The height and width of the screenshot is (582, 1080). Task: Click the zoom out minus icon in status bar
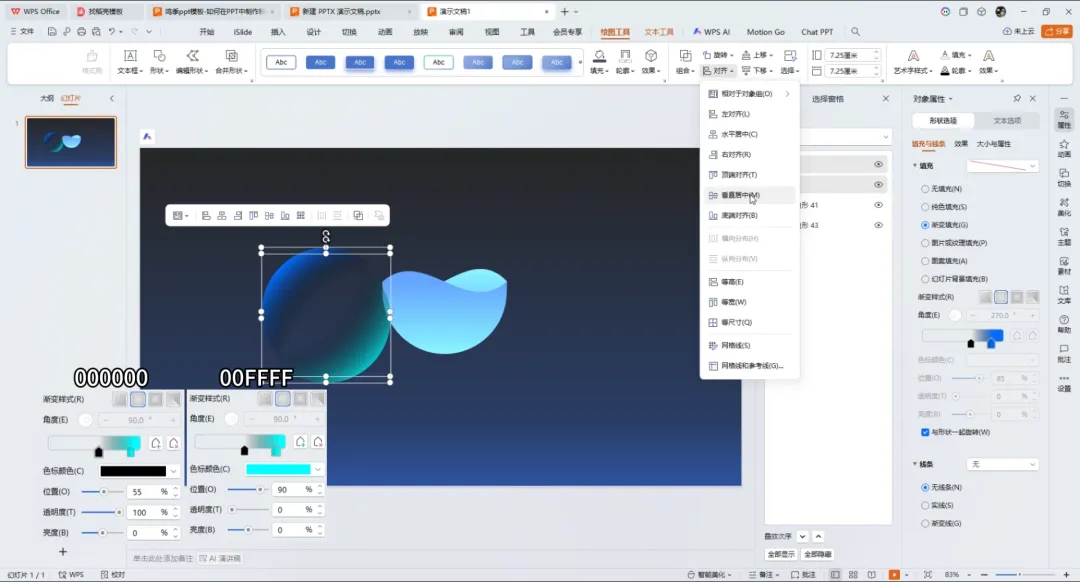tap(984, 574)
